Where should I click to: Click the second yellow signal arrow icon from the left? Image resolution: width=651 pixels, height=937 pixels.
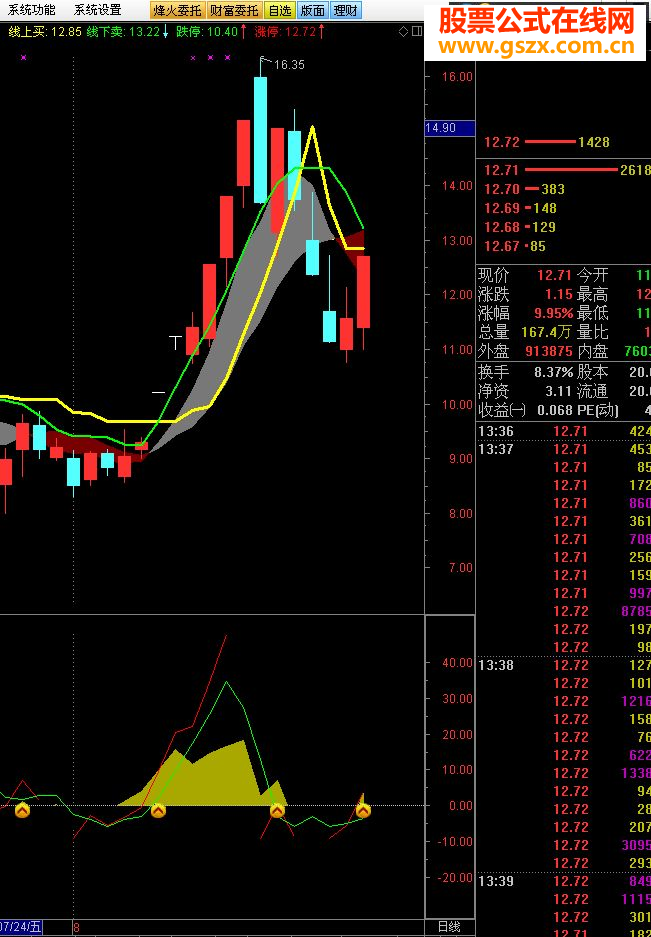click(158, 810)
